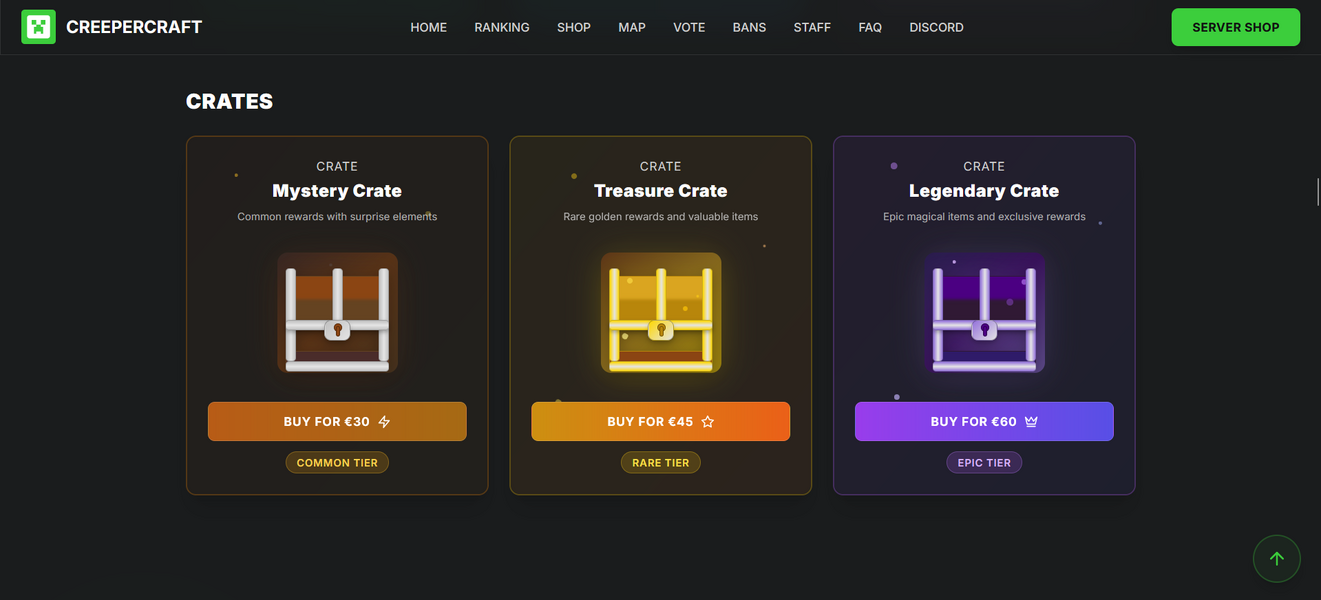Open the BANS page link
1321x600 pixels.
pos(749,27)
